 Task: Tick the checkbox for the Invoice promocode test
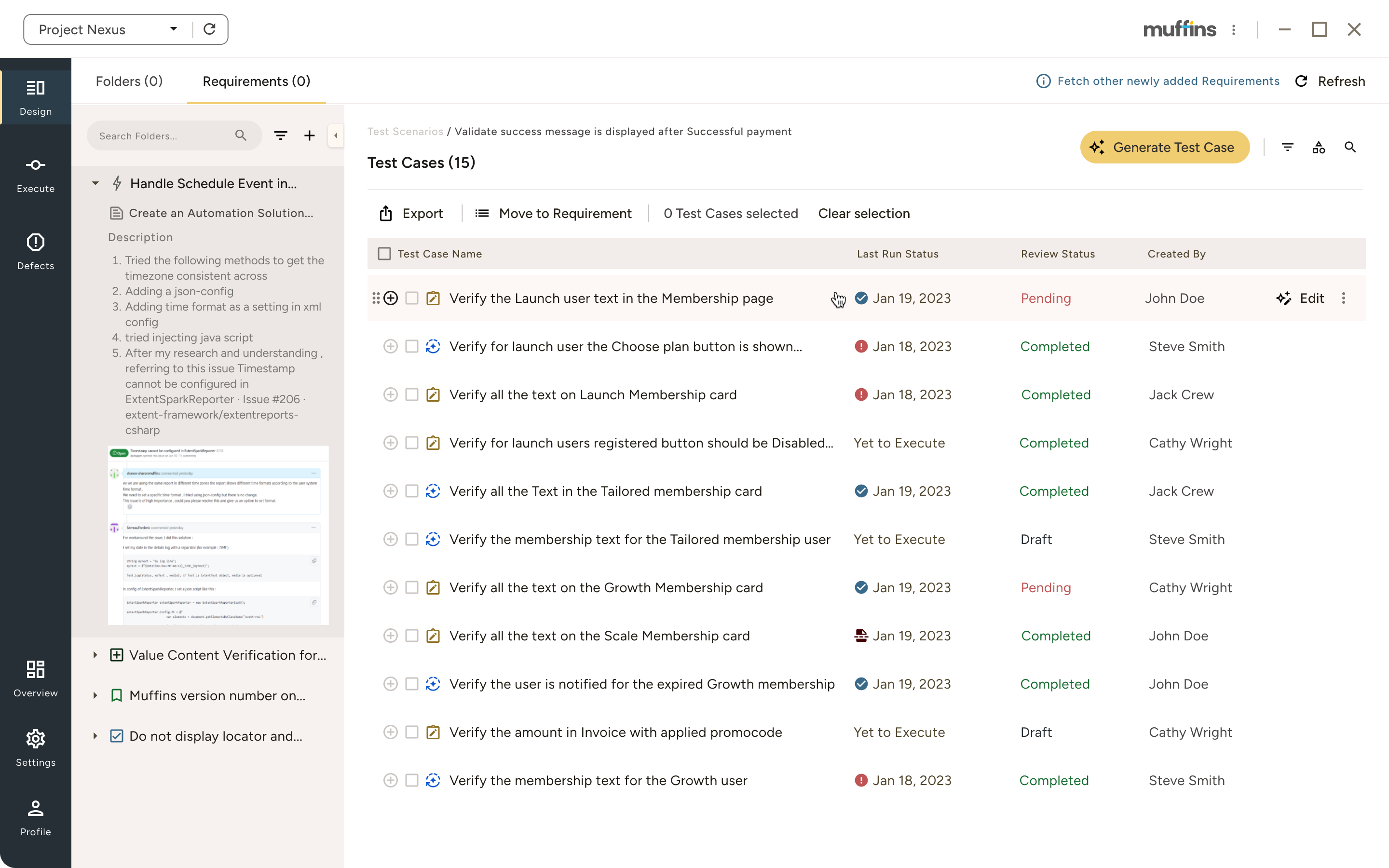(x=412, y=732)
